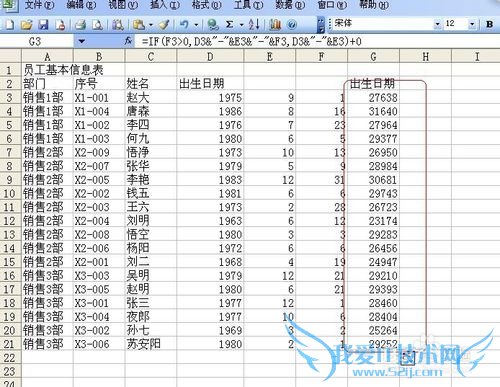Sort ascending with the A-Z icon
Viewport: 500px width, 387px height.
254,25
